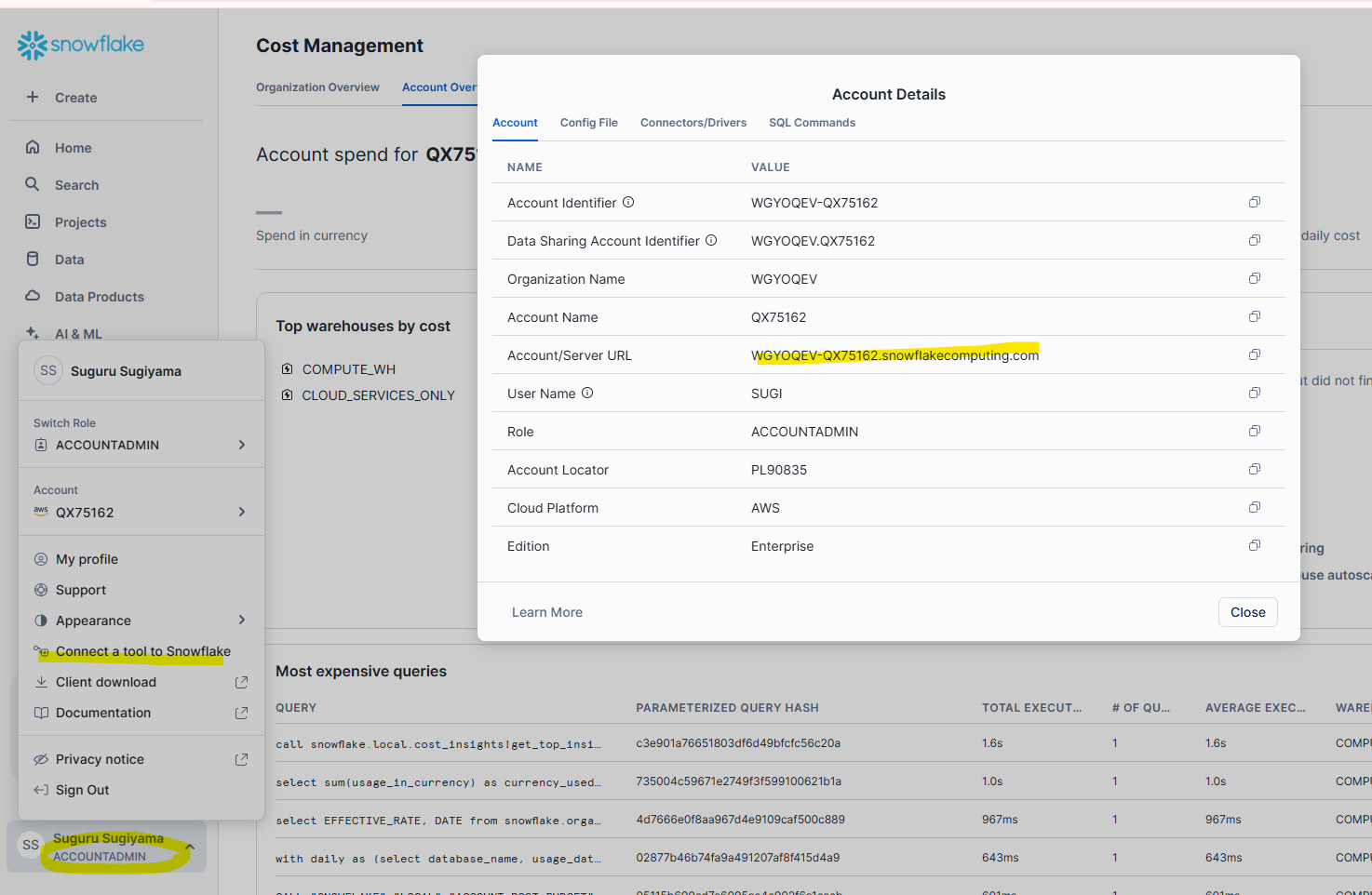Click the Snowflake logo
The width and height of the screenshot is (1372, 895).
pyautogui.click(x=81, y=45)
